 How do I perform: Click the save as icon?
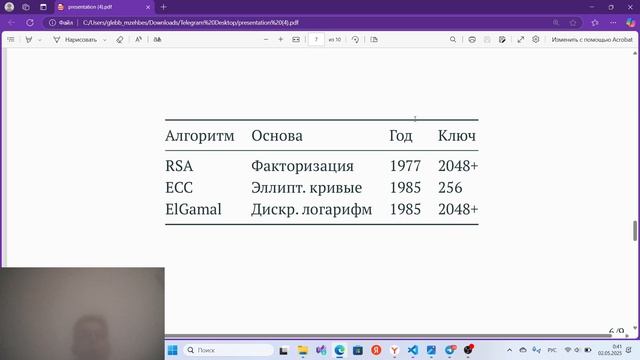coord(502,40)
